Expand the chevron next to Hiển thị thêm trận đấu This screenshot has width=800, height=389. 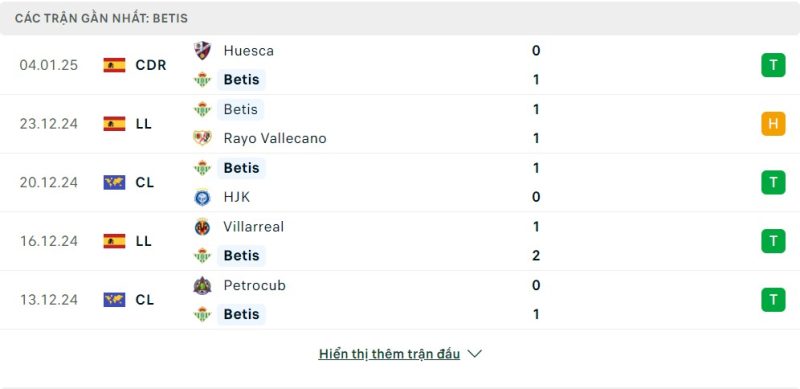click(474, 354)
